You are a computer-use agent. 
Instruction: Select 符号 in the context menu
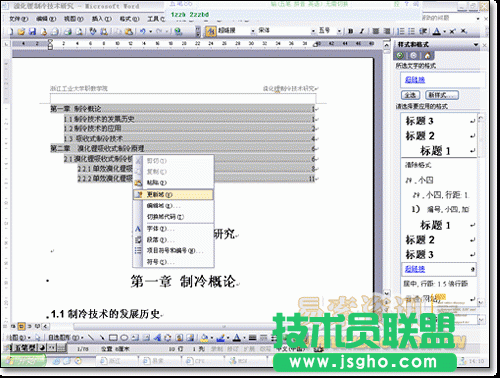[x=173, y=262]
